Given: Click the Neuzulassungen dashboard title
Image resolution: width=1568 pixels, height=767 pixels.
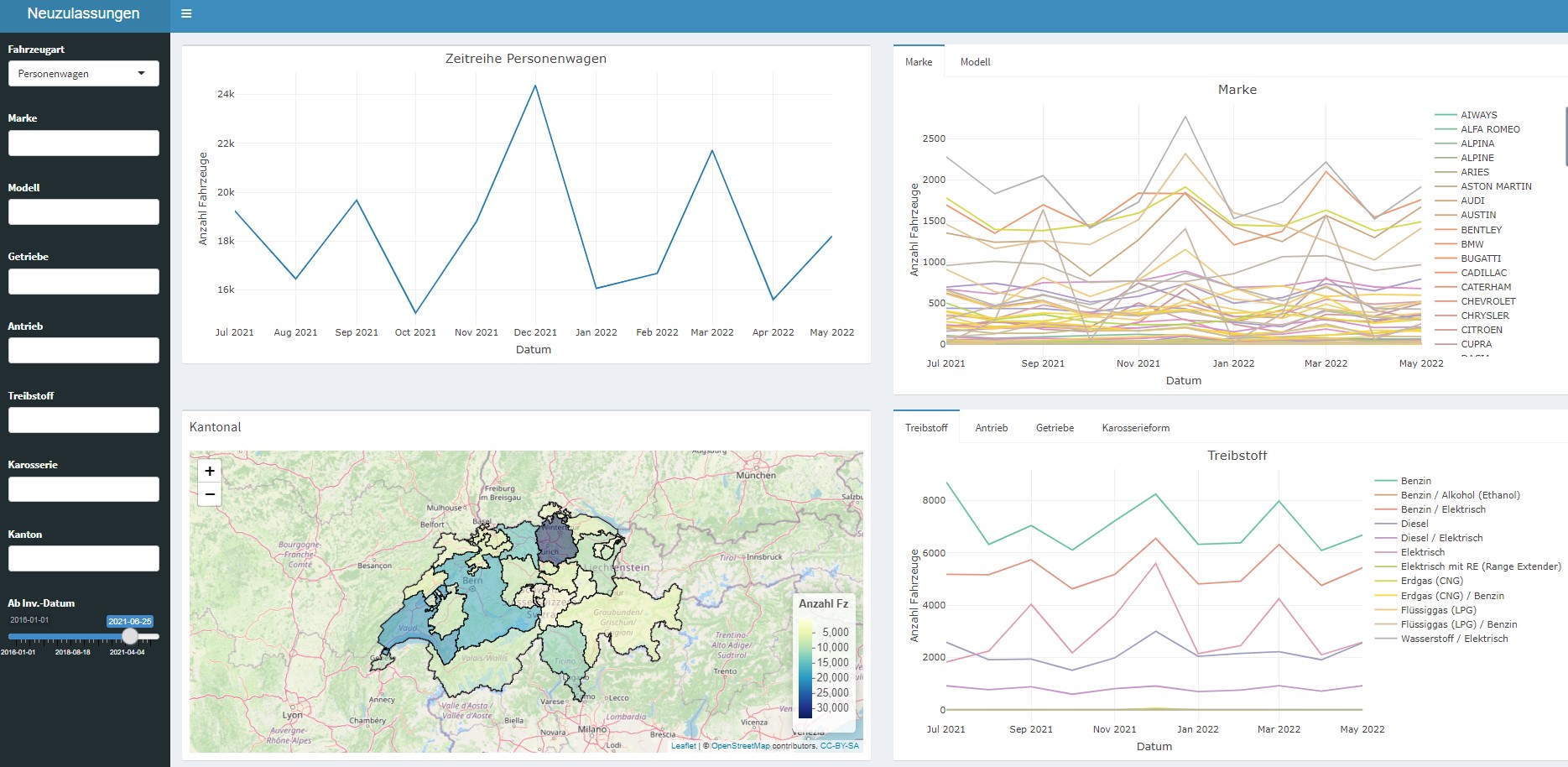Looking at the screenshot, I should coord(83,13).
